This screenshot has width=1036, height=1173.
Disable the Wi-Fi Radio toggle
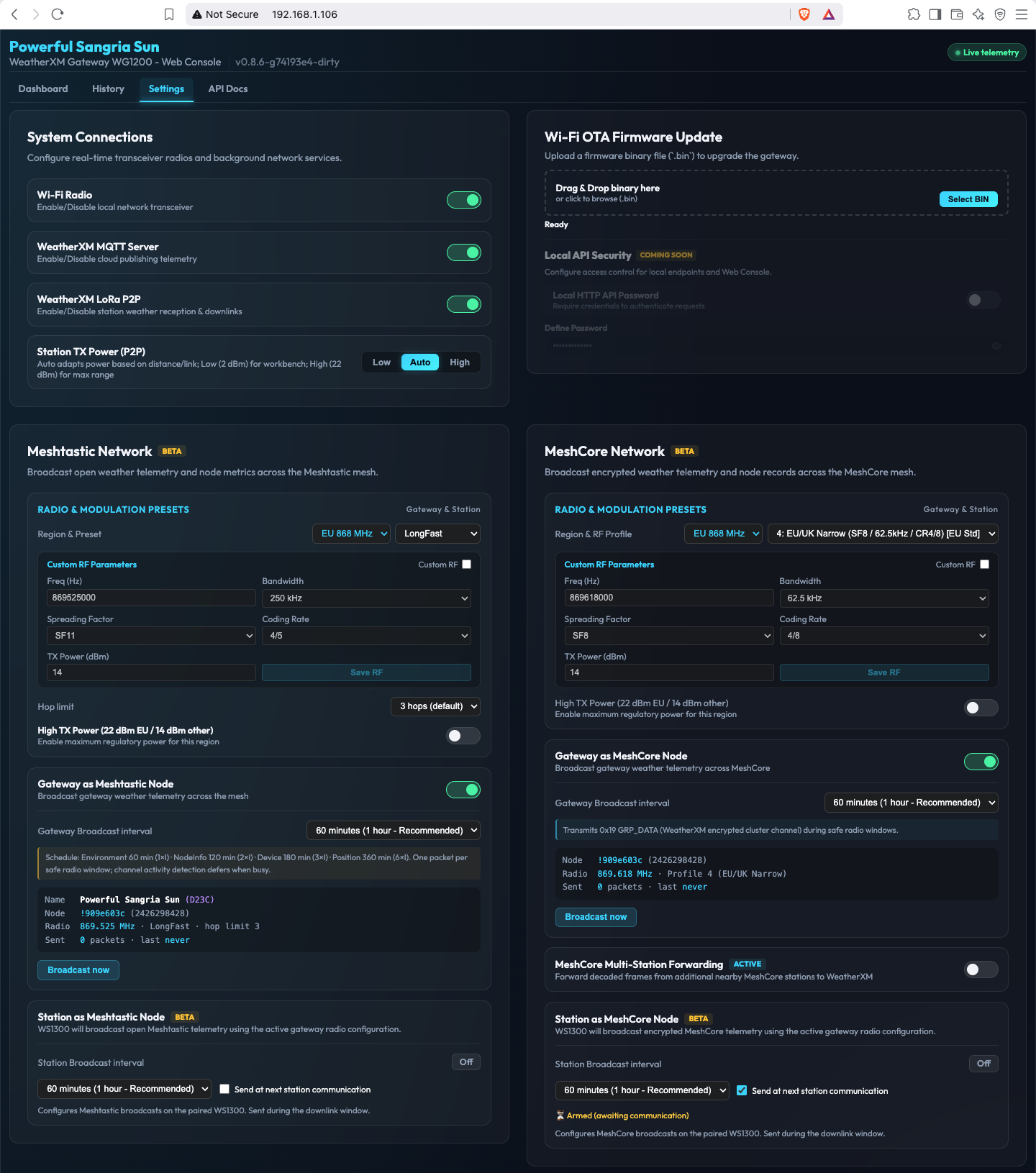pyautogui.click(x=464, y=200)
